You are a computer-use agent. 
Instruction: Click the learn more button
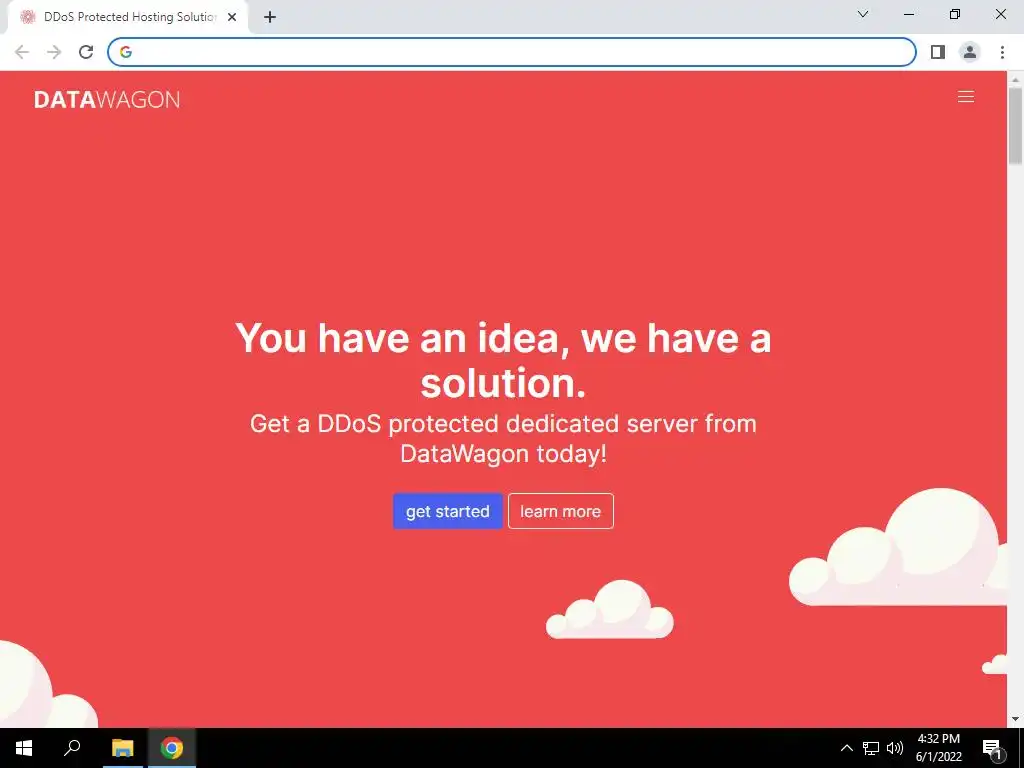point(560,511)
